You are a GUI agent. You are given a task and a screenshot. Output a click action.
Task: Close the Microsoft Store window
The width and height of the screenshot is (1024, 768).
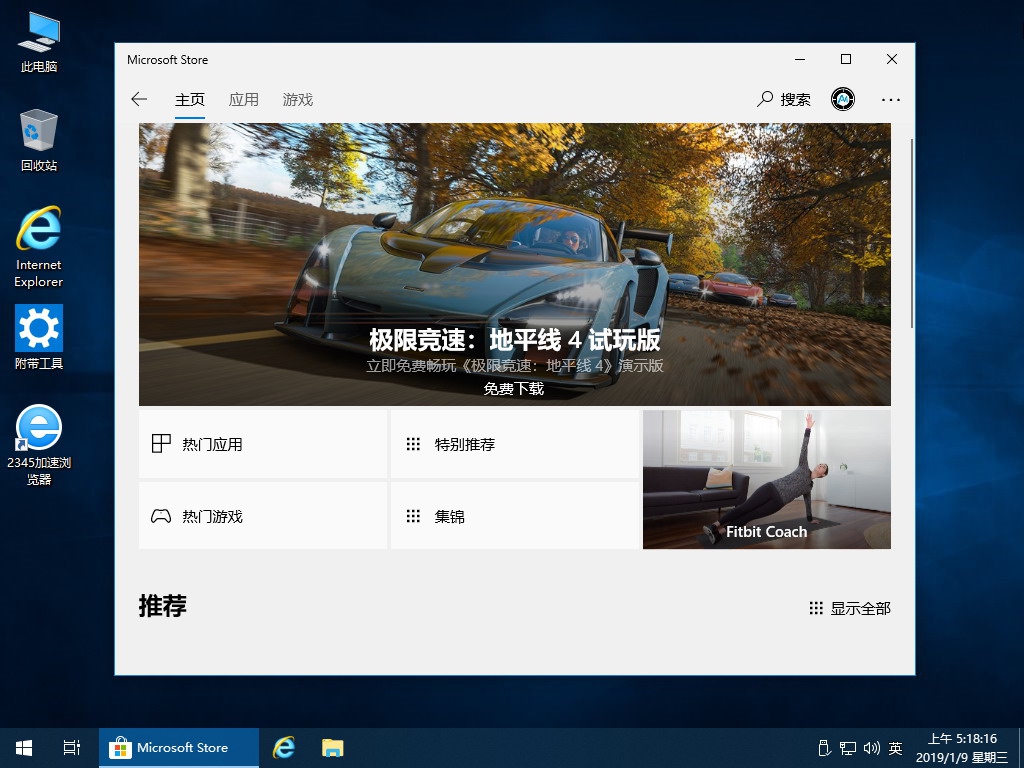[x=892, y=59]
